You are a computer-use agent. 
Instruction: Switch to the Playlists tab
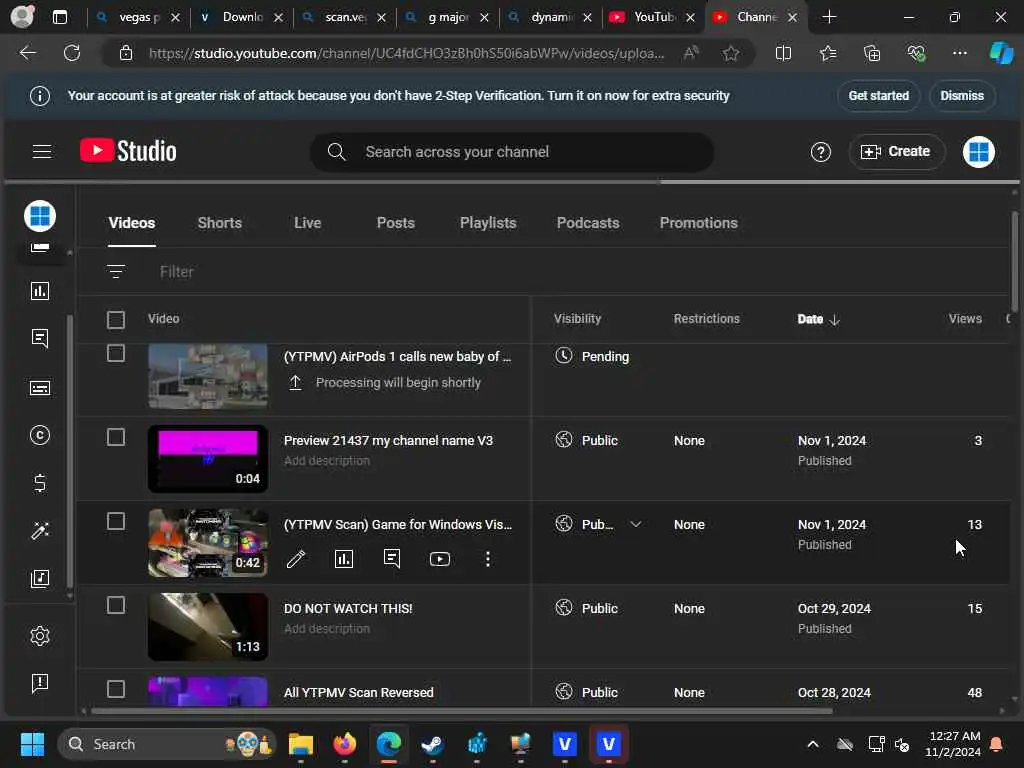(x=488, y=223)
